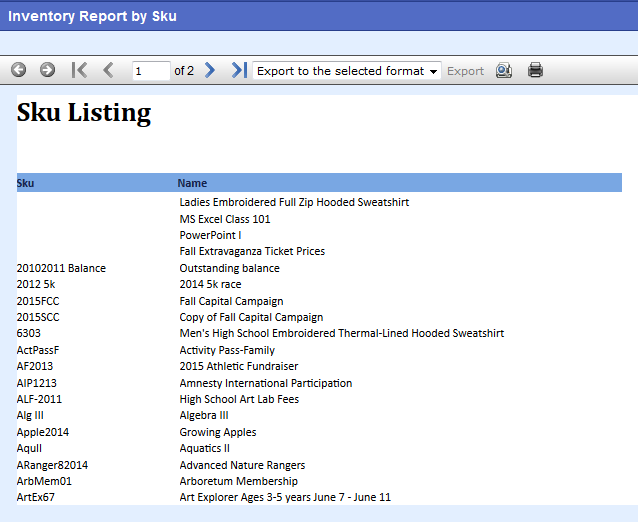Click the '2012 5k' sku
The height and width of the screenshot is (522, 638).
pos(36,284)
